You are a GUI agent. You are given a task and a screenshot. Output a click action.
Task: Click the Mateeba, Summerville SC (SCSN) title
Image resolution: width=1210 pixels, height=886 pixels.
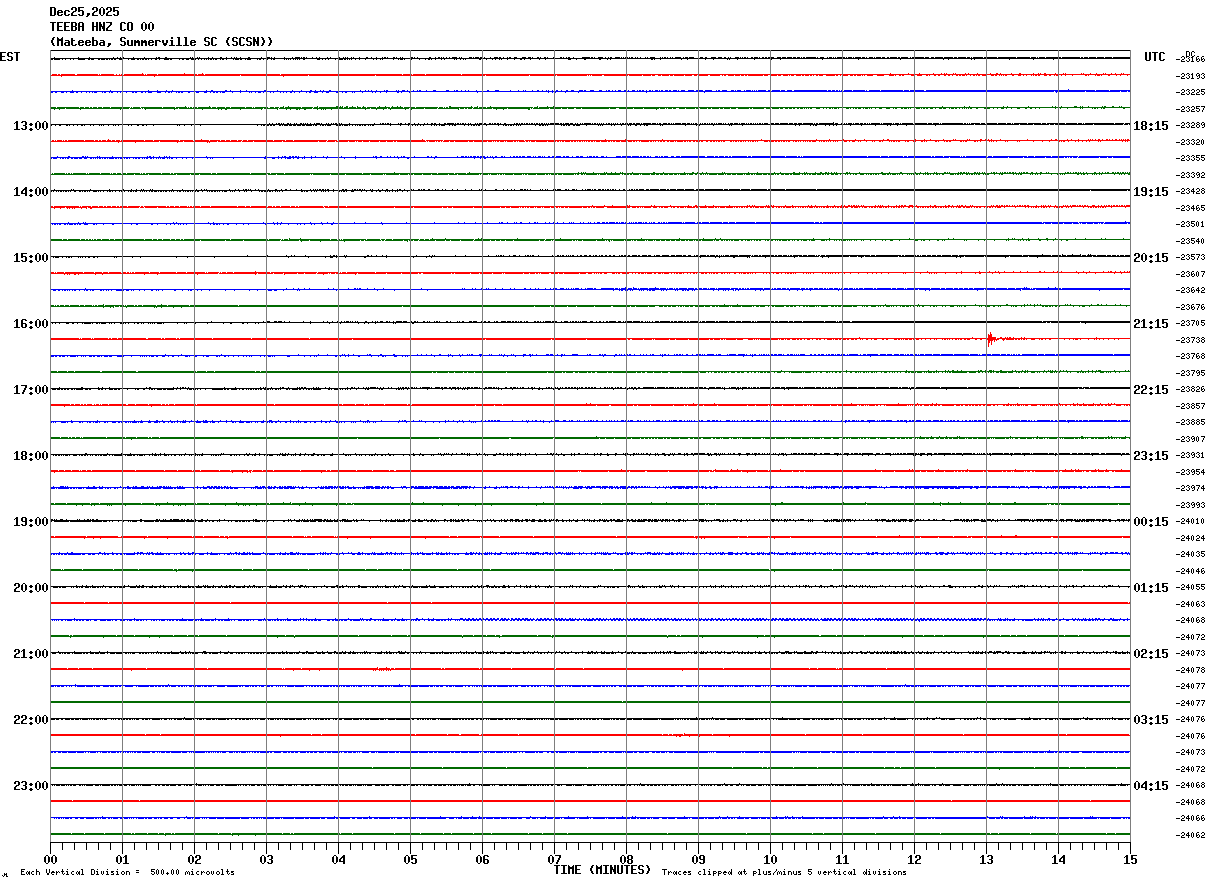pyautogui.click(x=161, y=42)
